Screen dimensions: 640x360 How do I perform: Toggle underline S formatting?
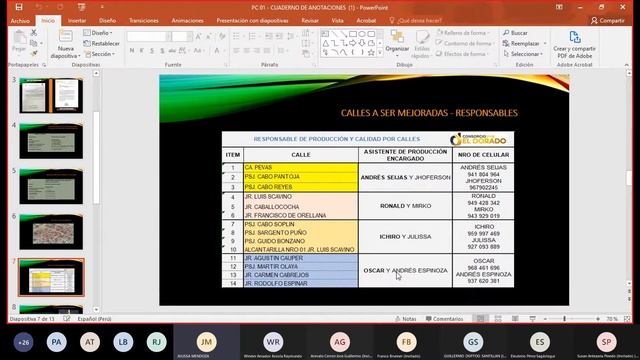[152, 51]
